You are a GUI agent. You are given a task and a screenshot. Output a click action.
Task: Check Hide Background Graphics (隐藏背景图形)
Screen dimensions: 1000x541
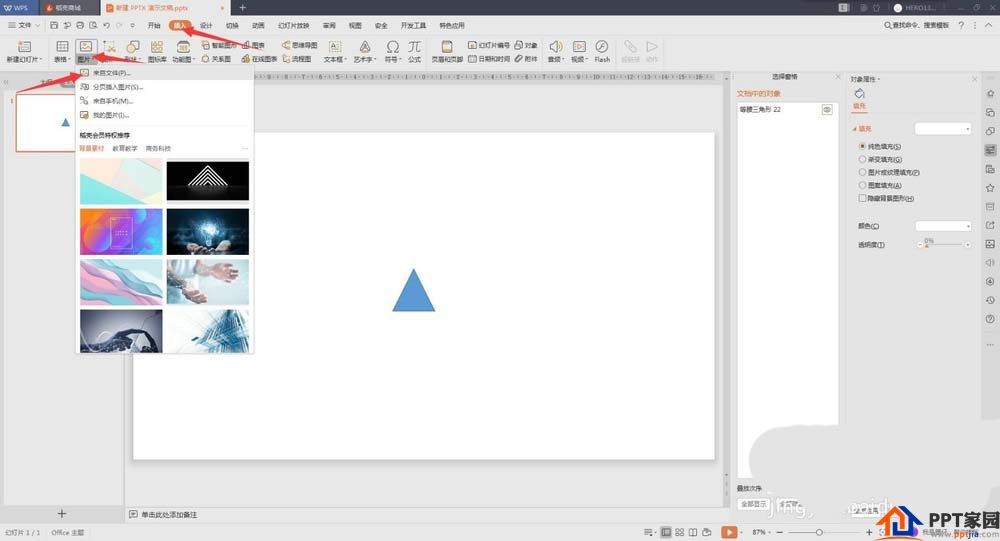tap(862, 198)
